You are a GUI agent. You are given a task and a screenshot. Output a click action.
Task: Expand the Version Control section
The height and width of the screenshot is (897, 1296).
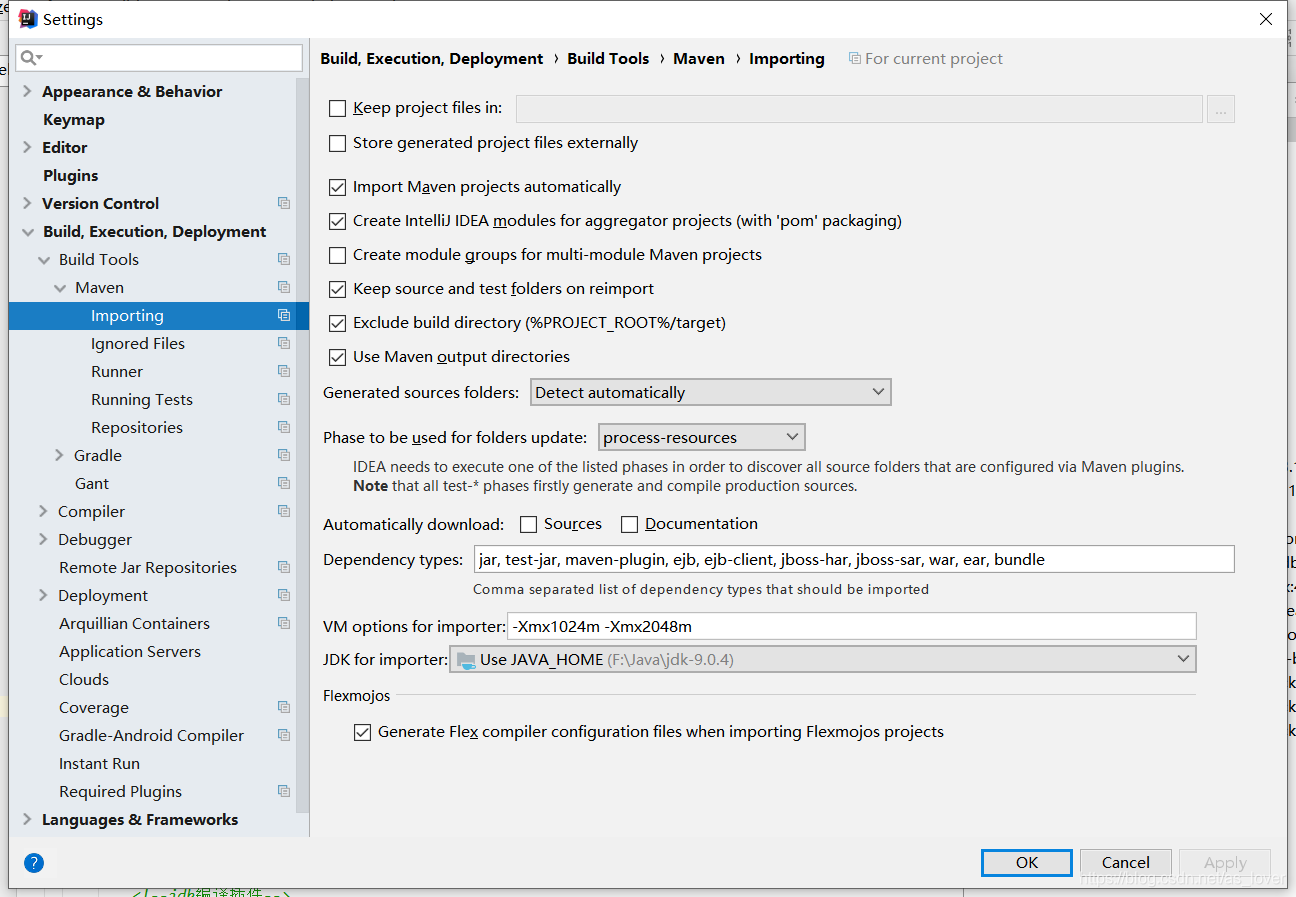(27, 203)
